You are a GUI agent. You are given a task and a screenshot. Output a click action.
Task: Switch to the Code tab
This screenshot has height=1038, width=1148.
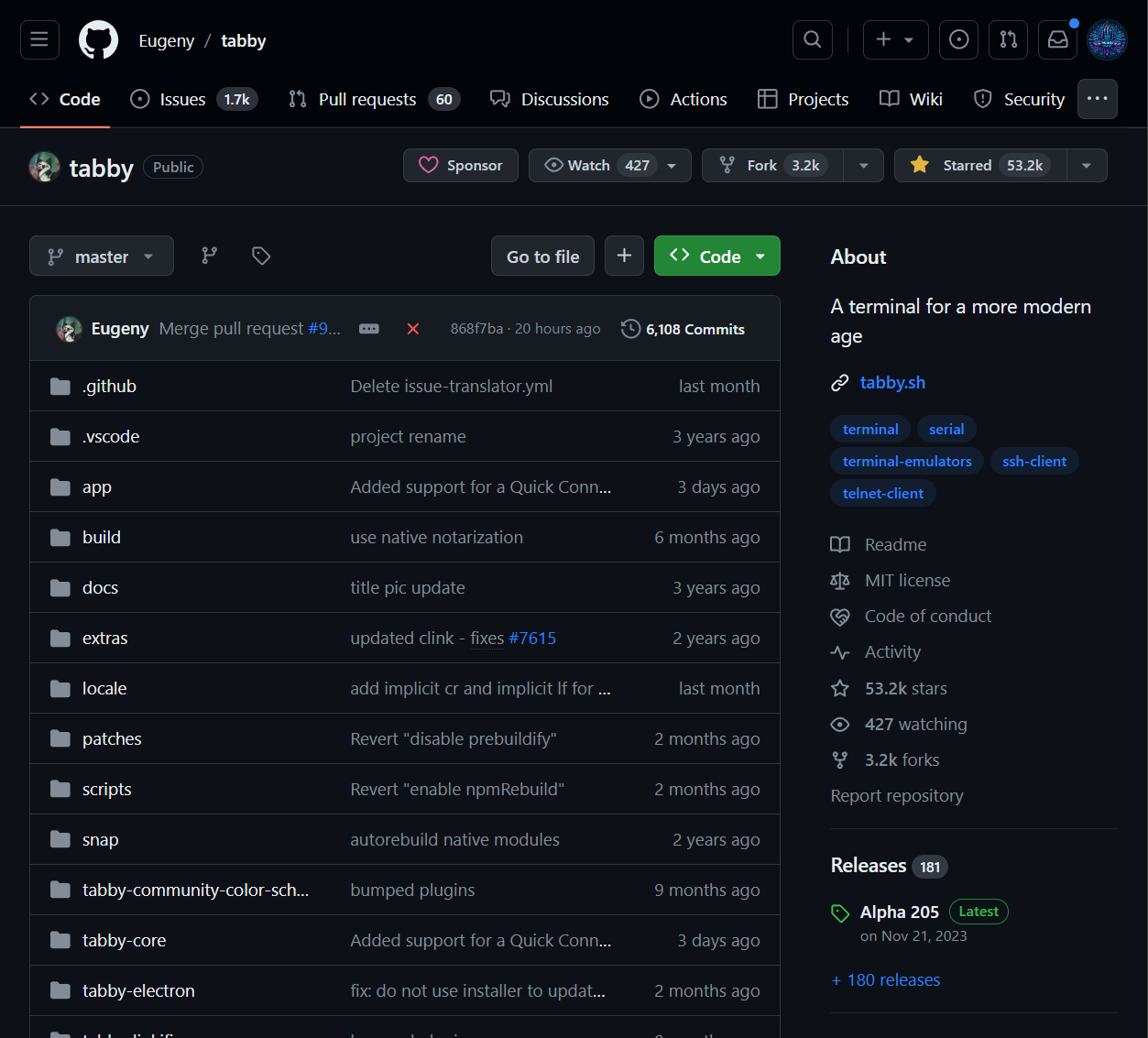(x=65, y=99)
